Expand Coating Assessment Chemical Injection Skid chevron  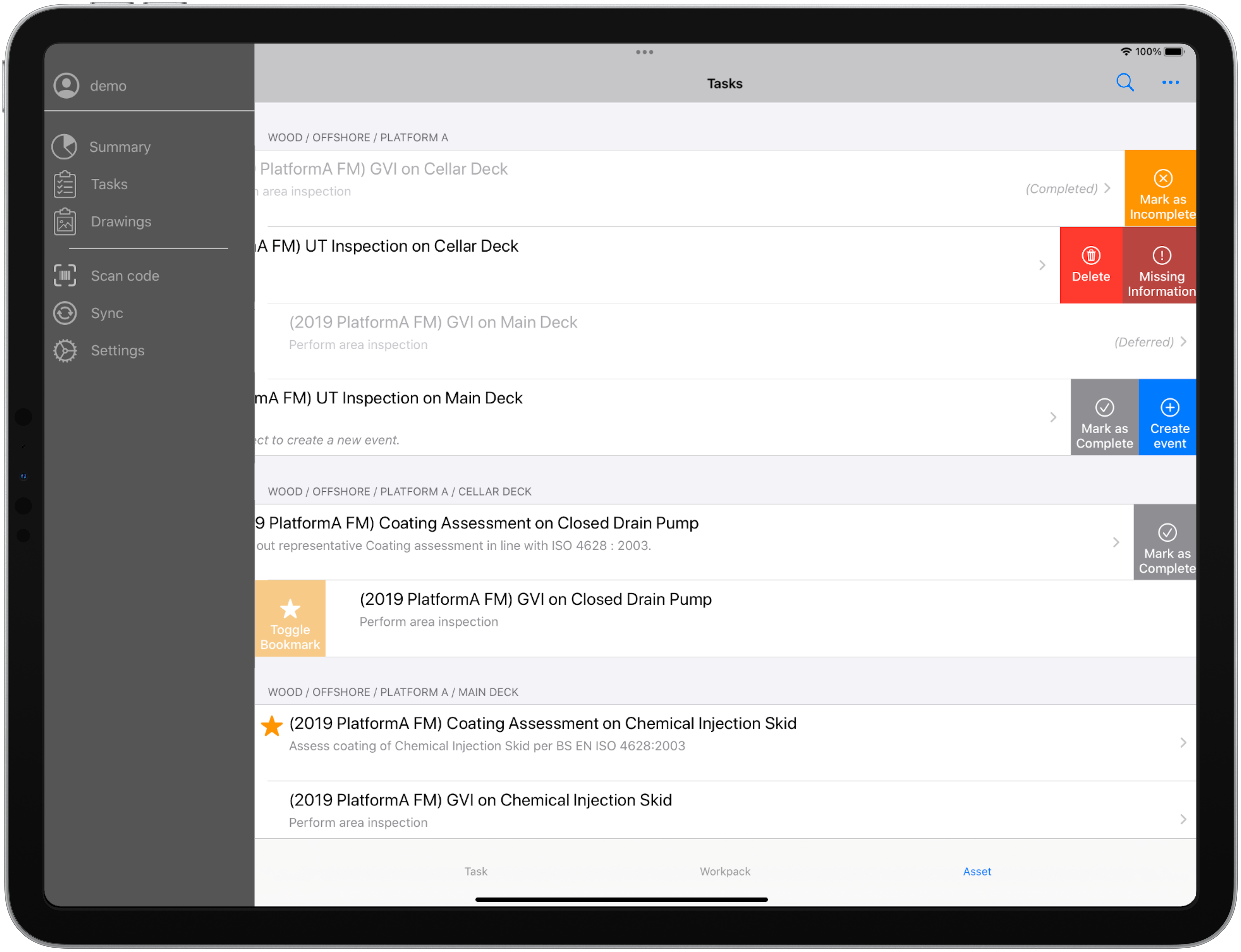(x=1183, y=742)
